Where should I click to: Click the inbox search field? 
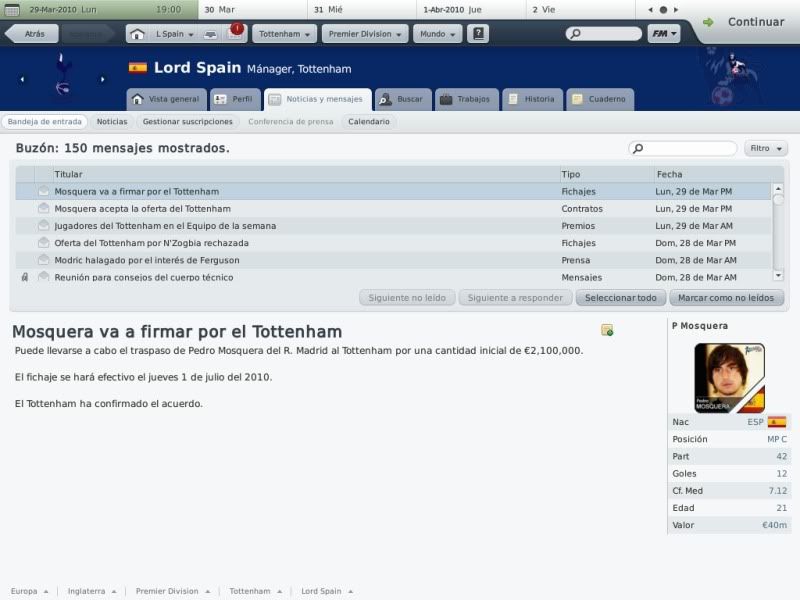(683, 148)
